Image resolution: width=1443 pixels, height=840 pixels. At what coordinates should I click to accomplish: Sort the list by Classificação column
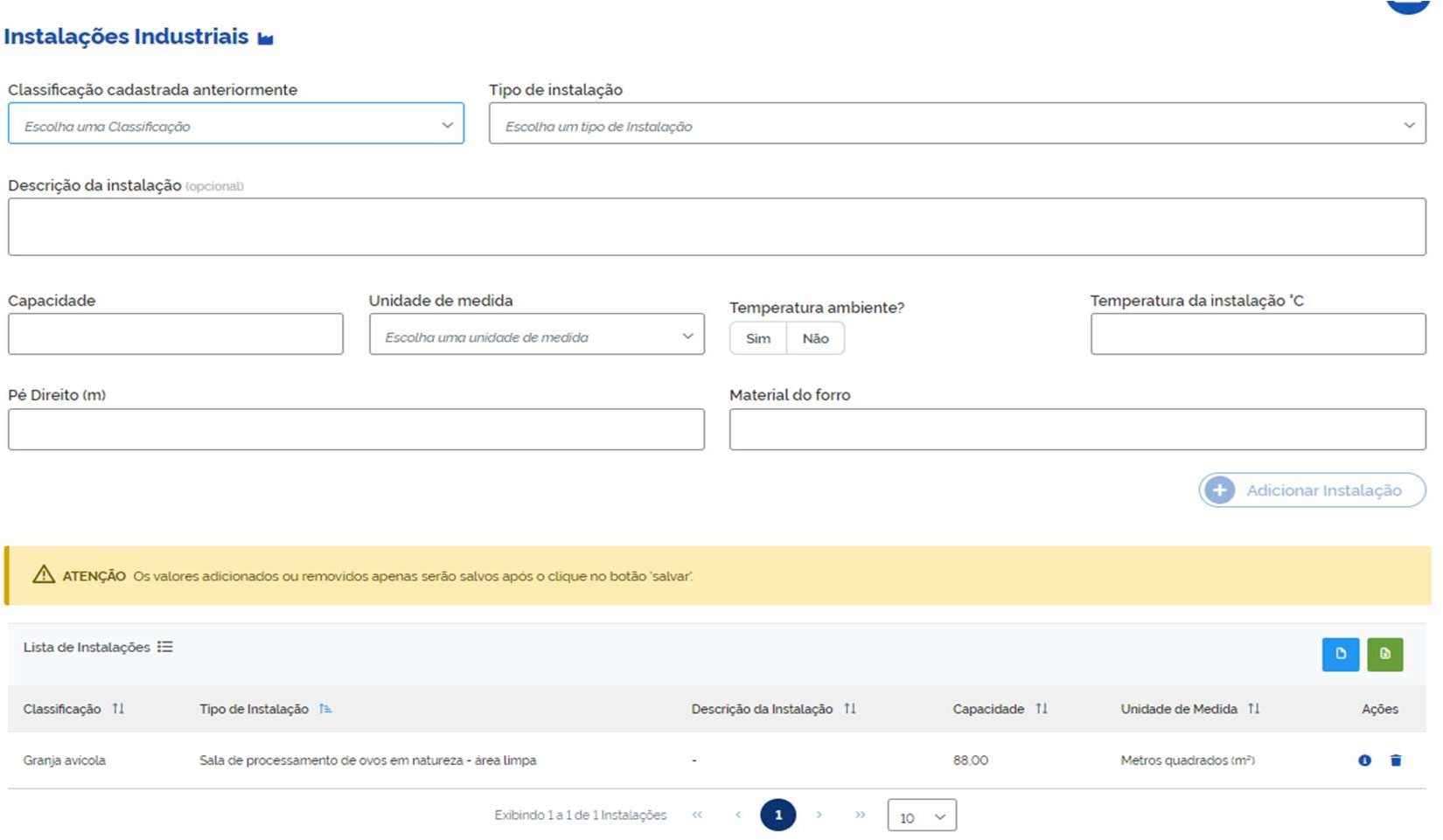[x=118, y=709]
